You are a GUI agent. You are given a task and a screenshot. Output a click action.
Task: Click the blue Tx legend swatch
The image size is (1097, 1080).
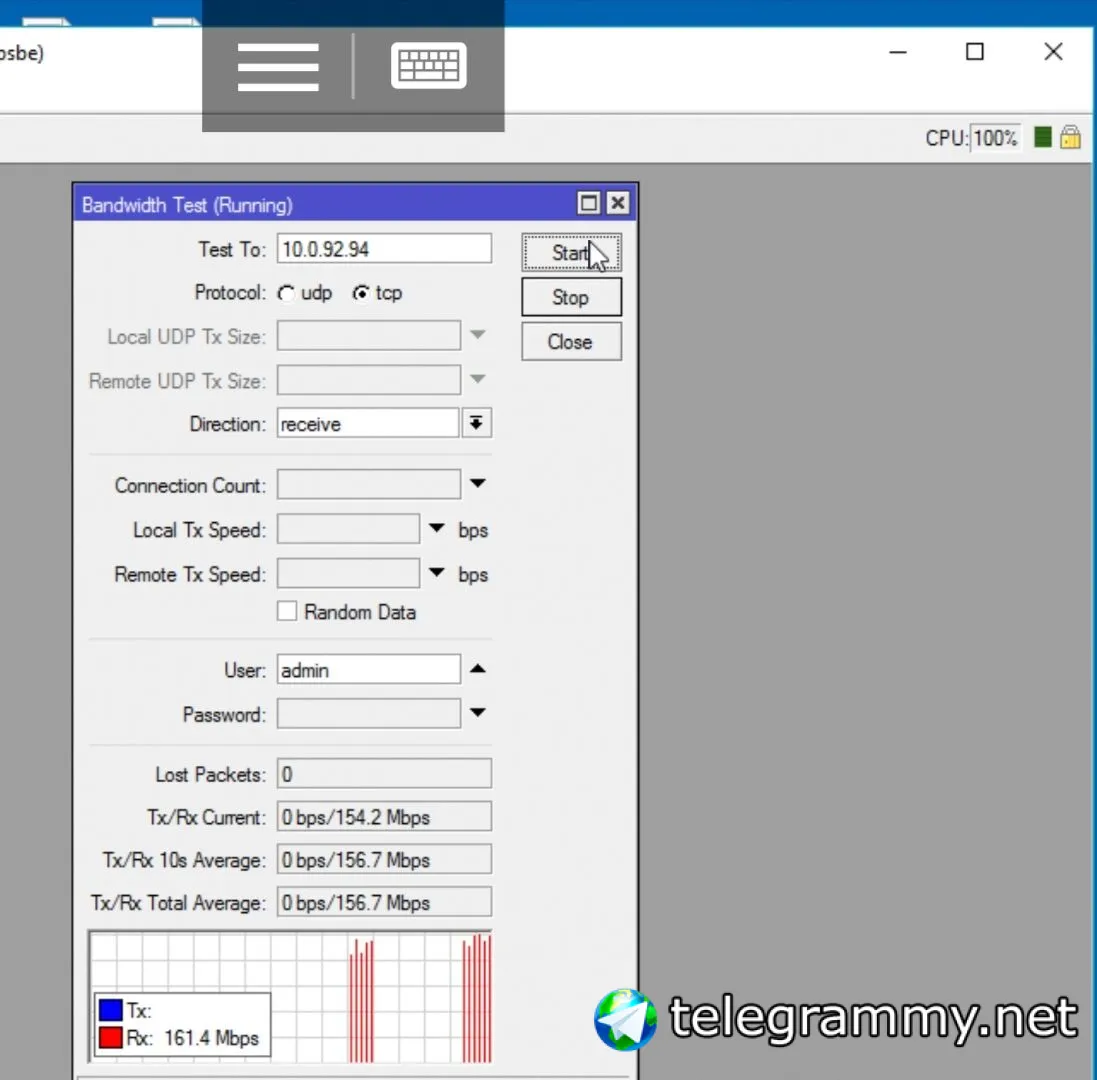pyautogui.click(x=111, y=1010)
